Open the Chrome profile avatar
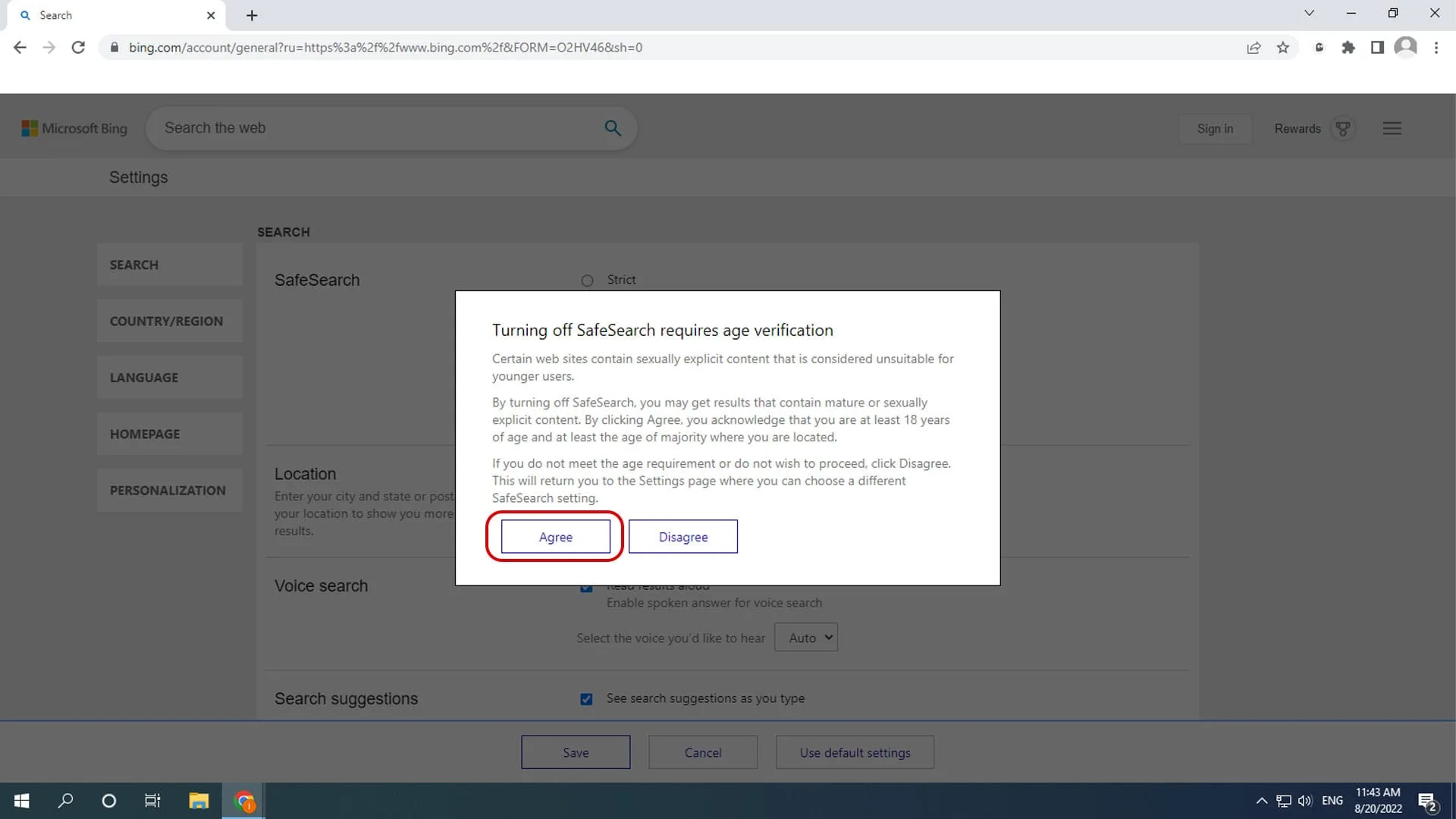 coord(1406,47)
